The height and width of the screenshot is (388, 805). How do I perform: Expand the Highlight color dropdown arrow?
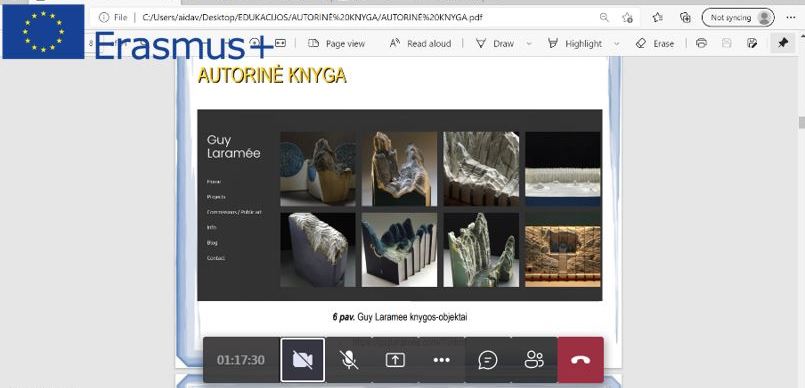tap(617, 44)
